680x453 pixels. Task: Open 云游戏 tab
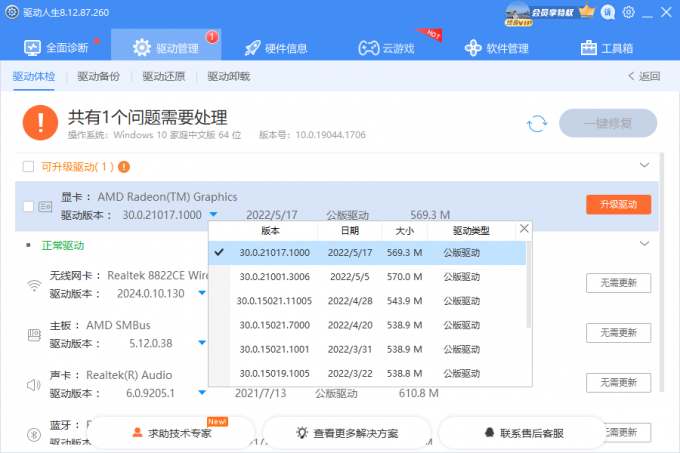click(386, 48)
